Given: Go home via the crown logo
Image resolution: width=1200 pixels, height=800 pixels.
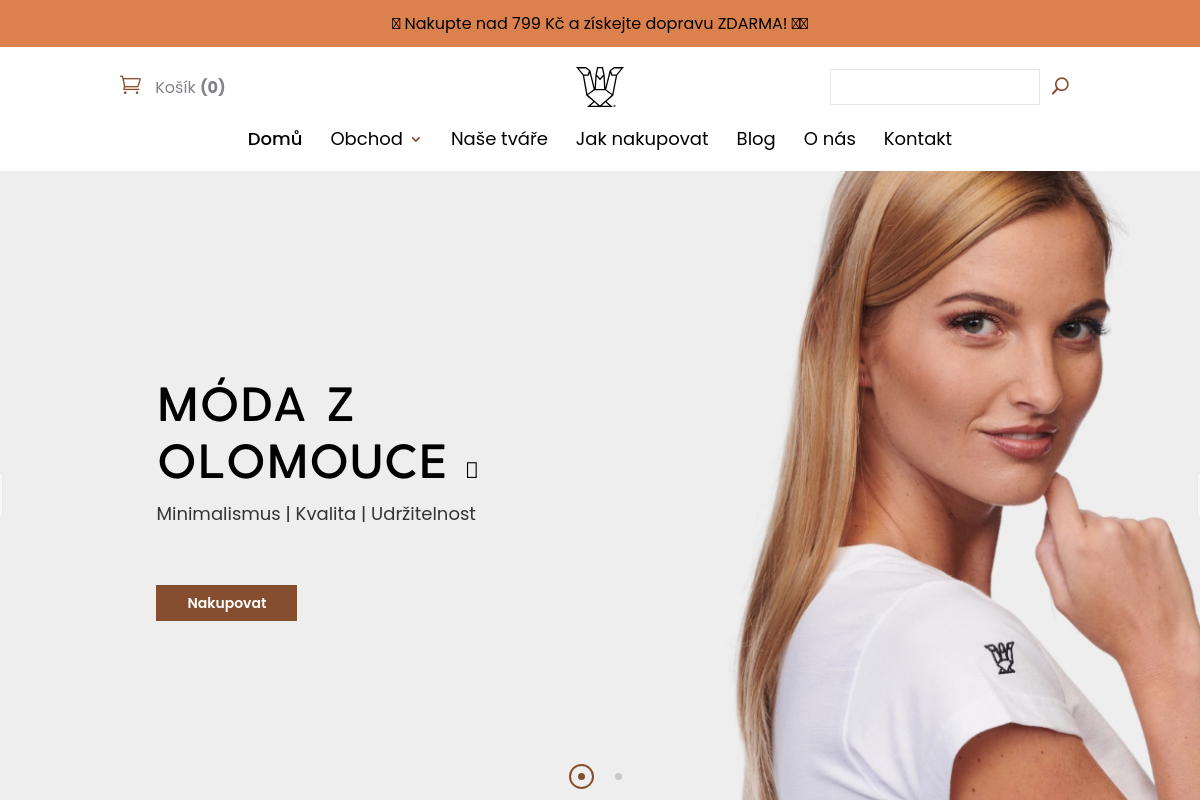Looking at the screenshot, I should [600, 87].
